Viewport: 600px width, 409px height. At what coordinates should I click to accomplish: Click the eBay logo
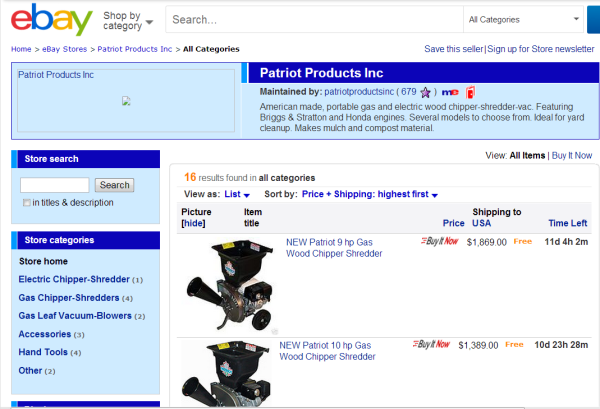click(52, 19)
